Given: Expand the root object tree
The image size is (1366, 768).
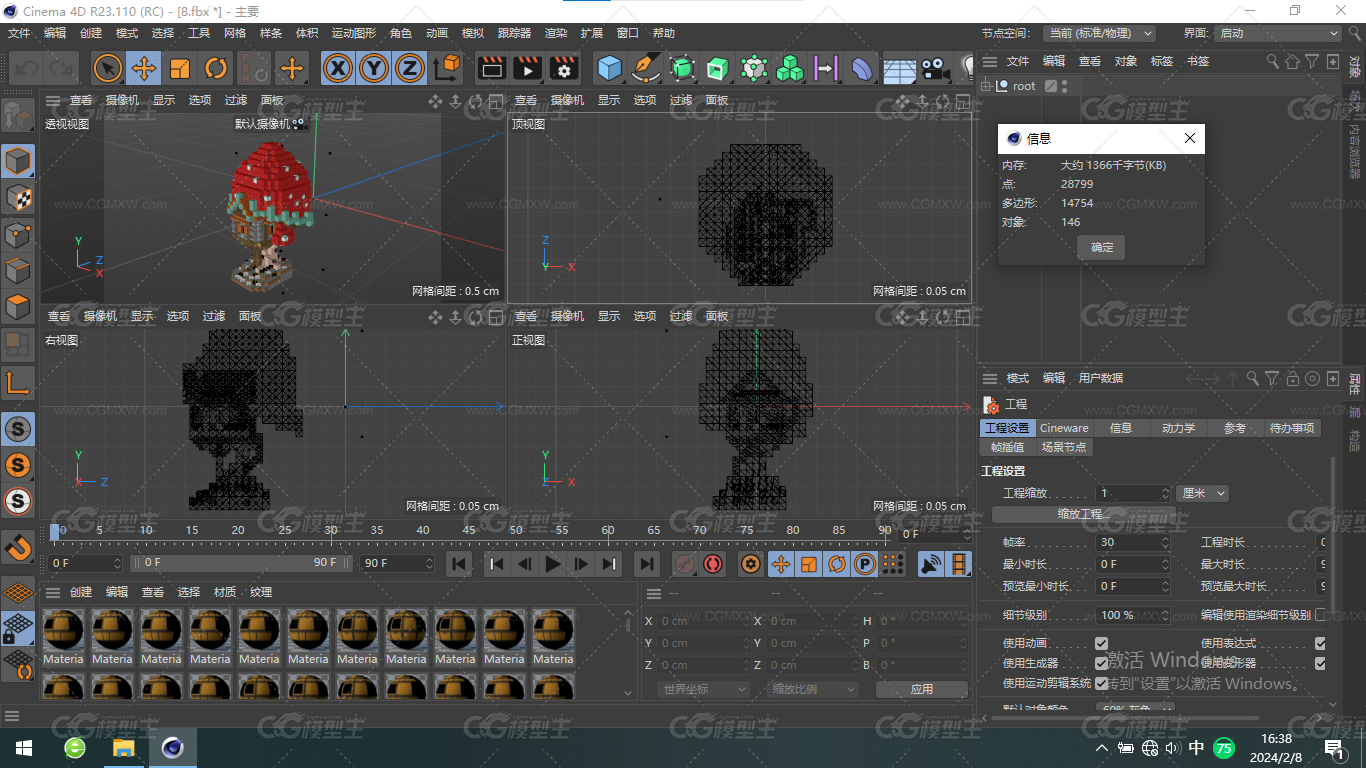Looking at the screenshot, I should click(986, 86).
